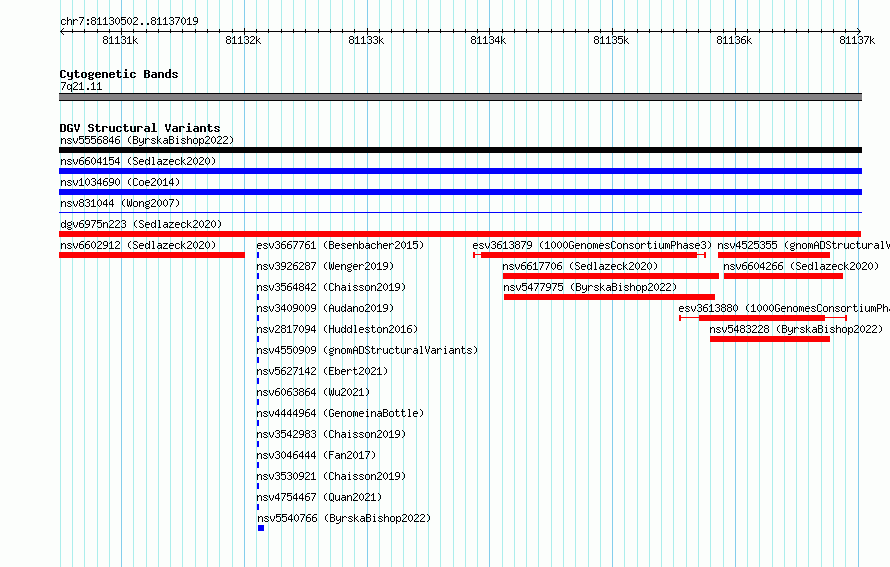Click the red esv3613879 variant bar
This screenshot has height=567, width=890.
589,255
